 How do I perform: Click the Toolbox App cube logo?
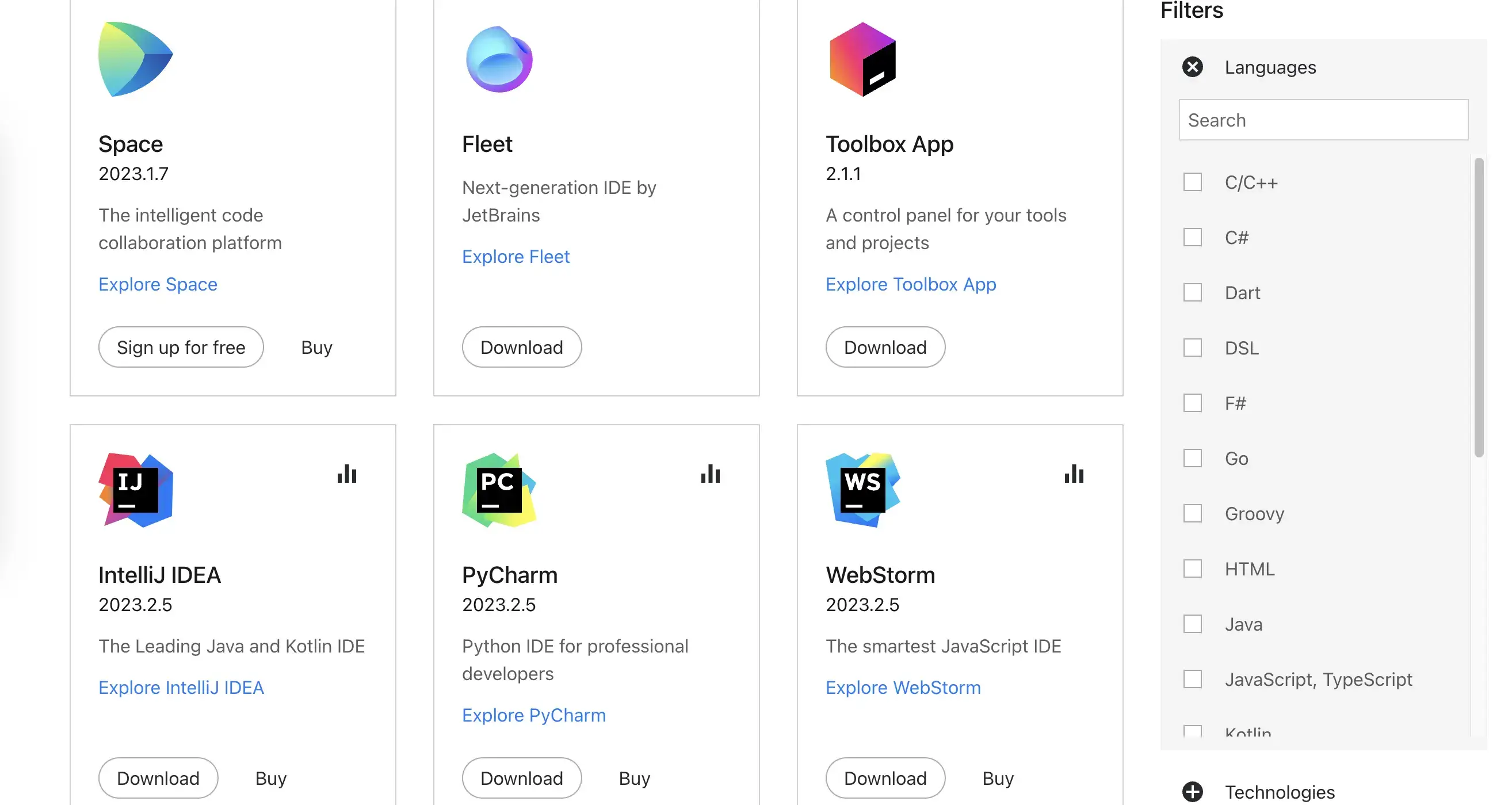pyautogui.click(x=862, y=59)
